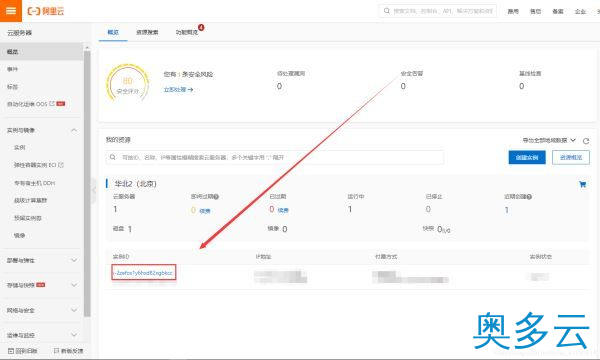Open 弹性容器实例 ECI sidebar item

tap(35, 165)
